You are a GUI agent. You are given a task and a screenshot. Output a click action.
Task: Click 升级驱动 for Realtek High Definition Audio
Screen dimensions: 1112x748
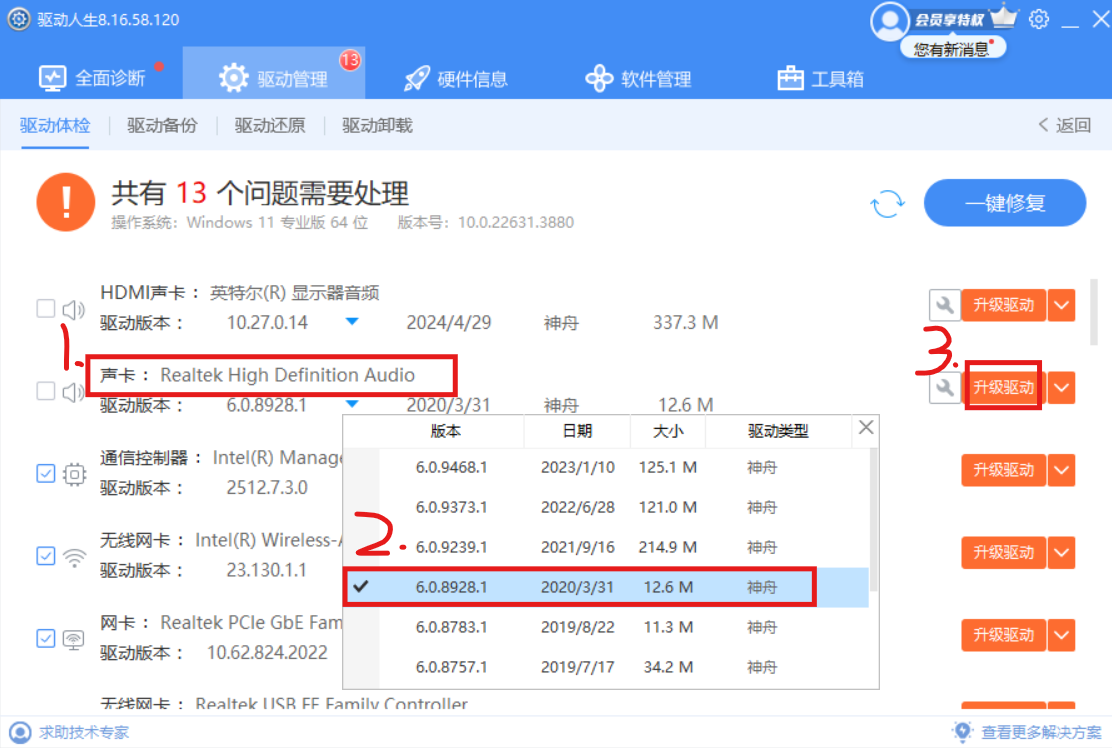click(x=1003, y=388)
